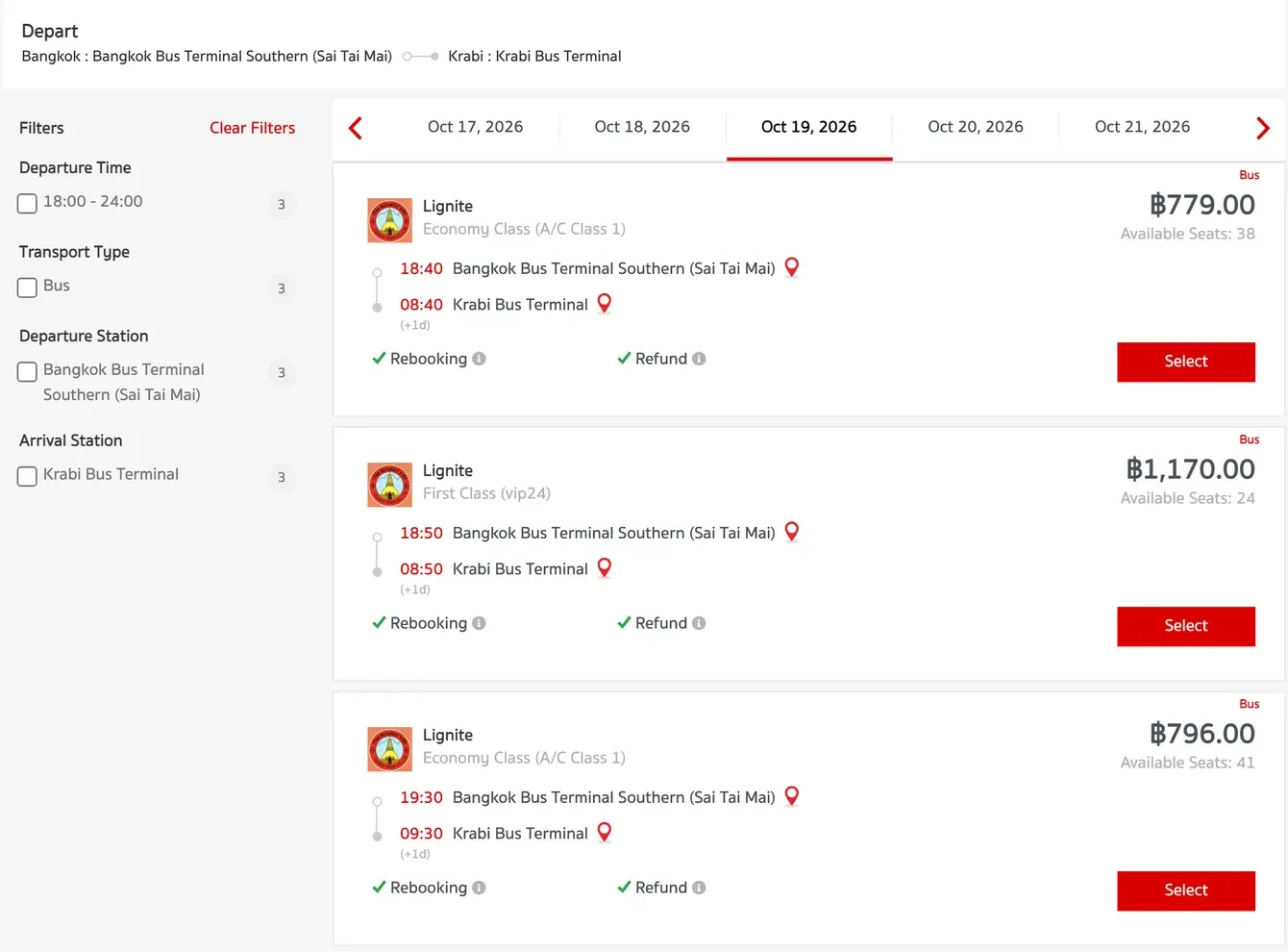
Task: Click Refund info icon on ฿1,170.00 trip
Action: point(699,623)
